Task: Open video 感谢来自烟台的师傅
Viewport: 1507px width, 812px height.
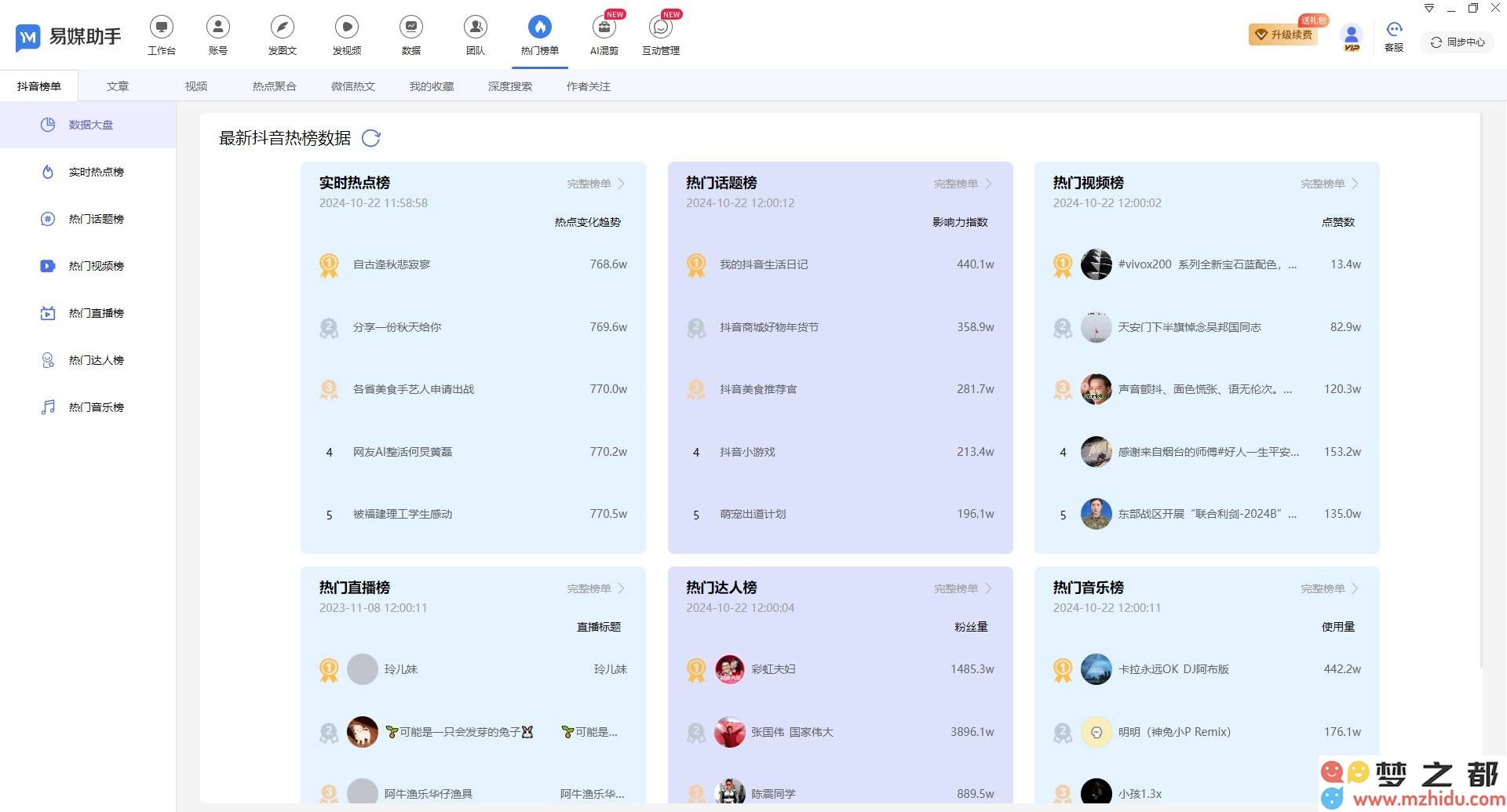Action: tap(1208, 452)
